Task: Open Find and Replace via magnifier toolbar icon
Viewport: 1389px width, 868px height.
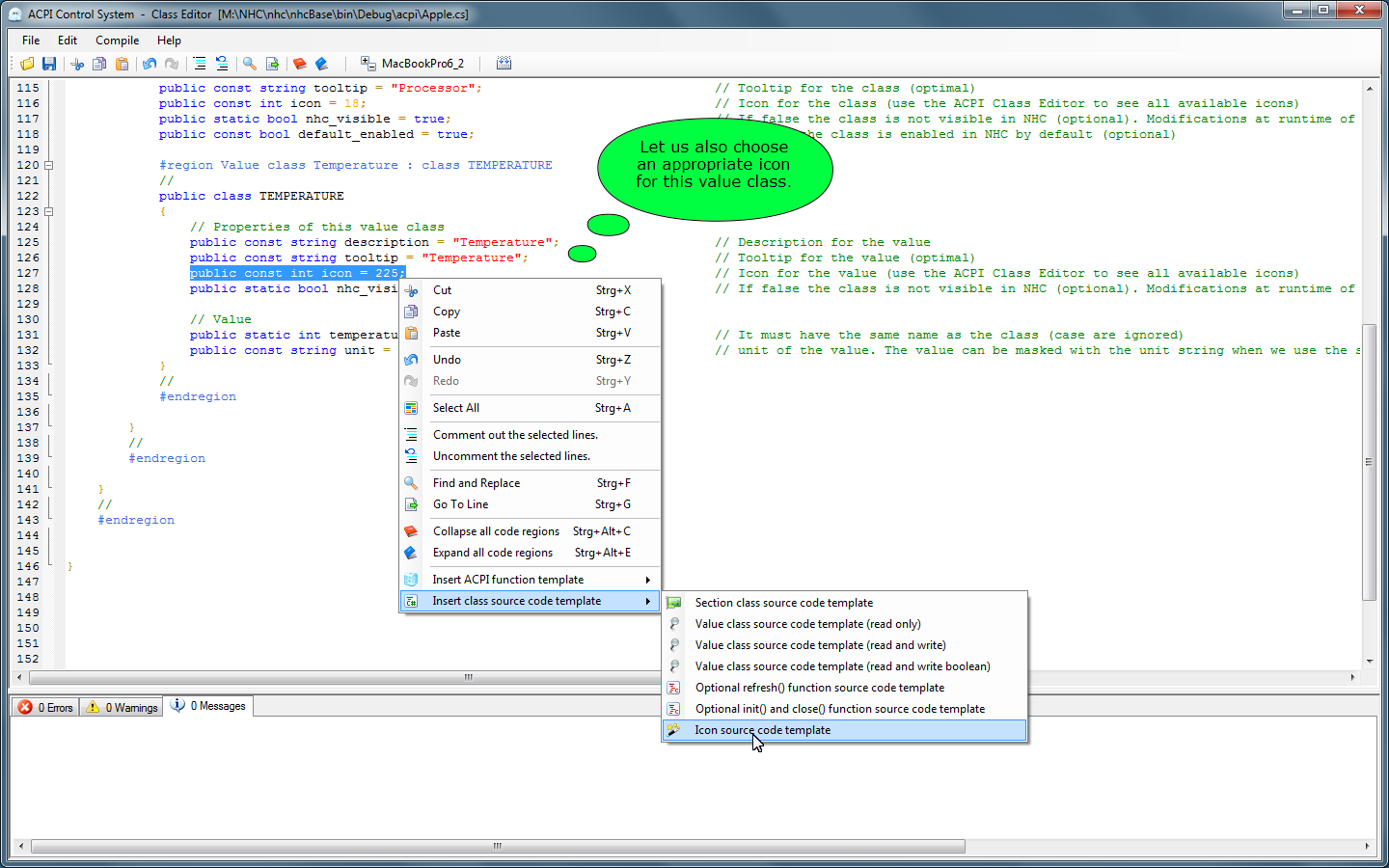Action: 250,64
